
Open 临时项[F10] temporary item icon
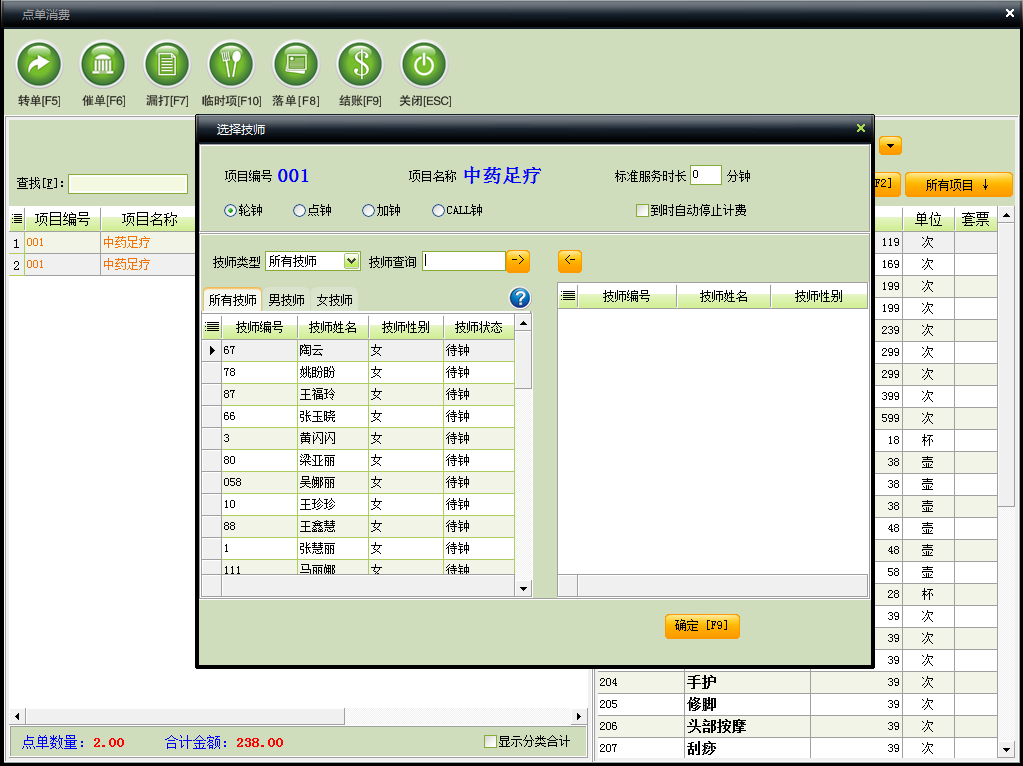click(x=231, y=65)
